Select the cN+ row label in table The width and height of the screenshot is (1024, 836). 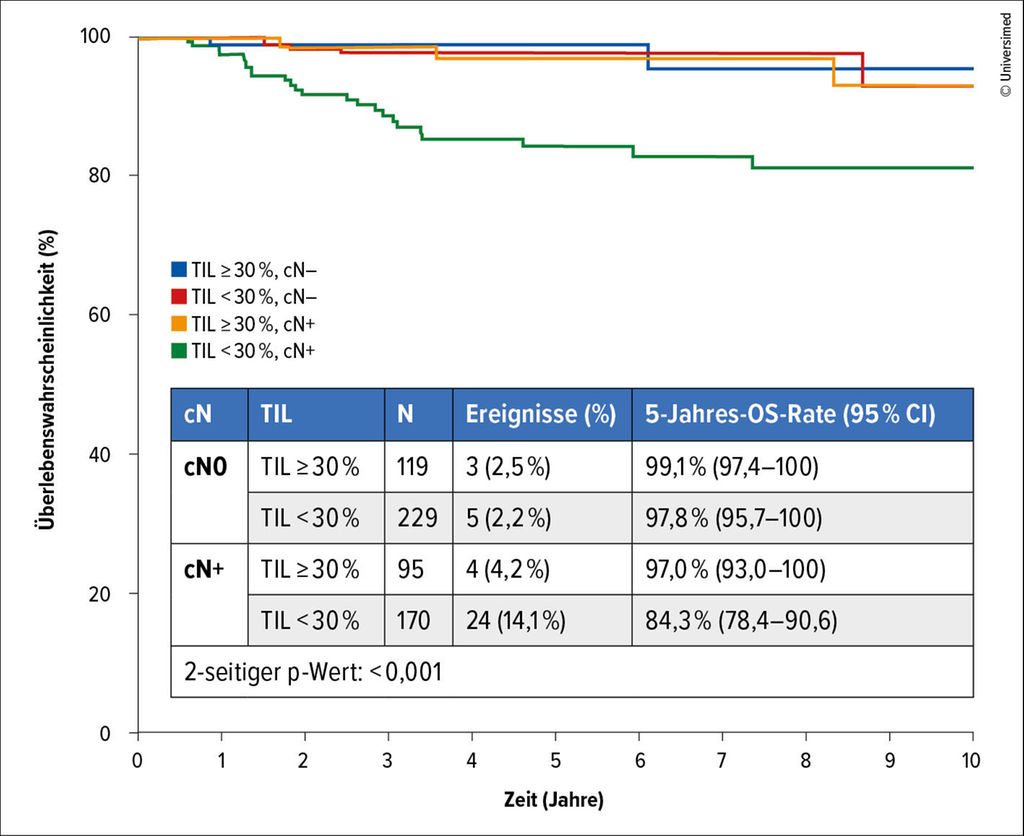point(204,569)
